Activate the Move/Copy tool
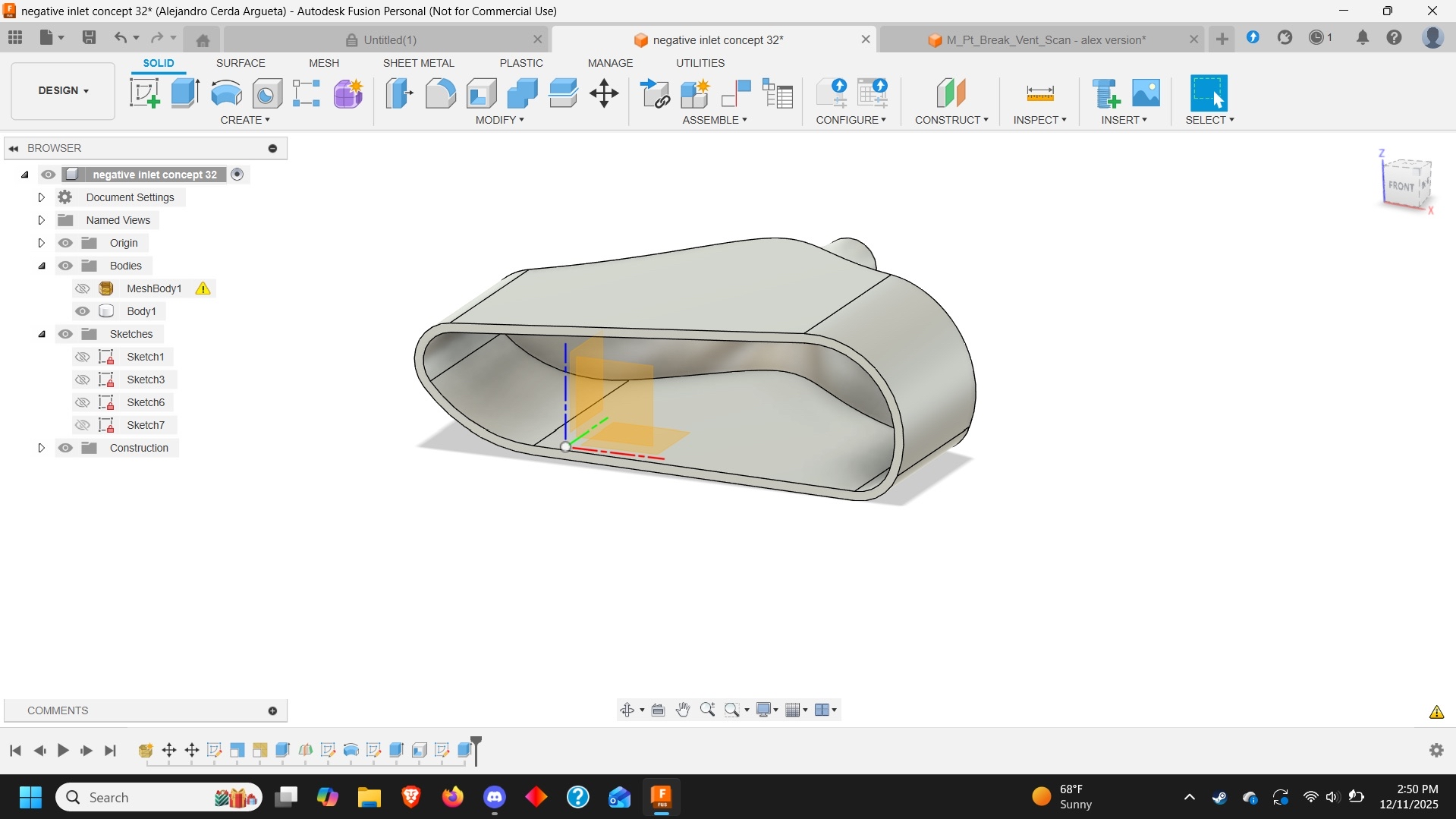 [603, 93]
